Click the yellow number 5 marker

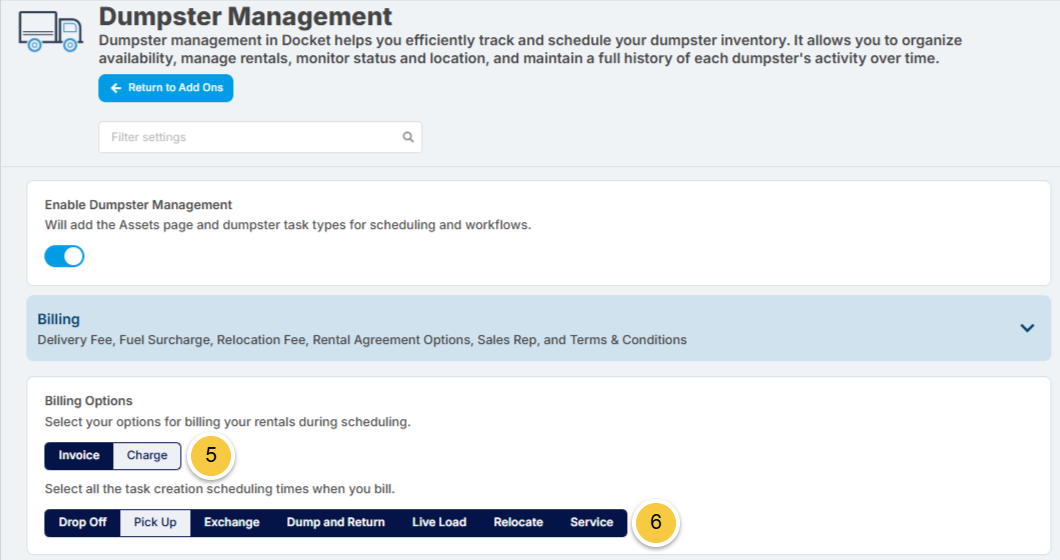(x=211, y=455)
